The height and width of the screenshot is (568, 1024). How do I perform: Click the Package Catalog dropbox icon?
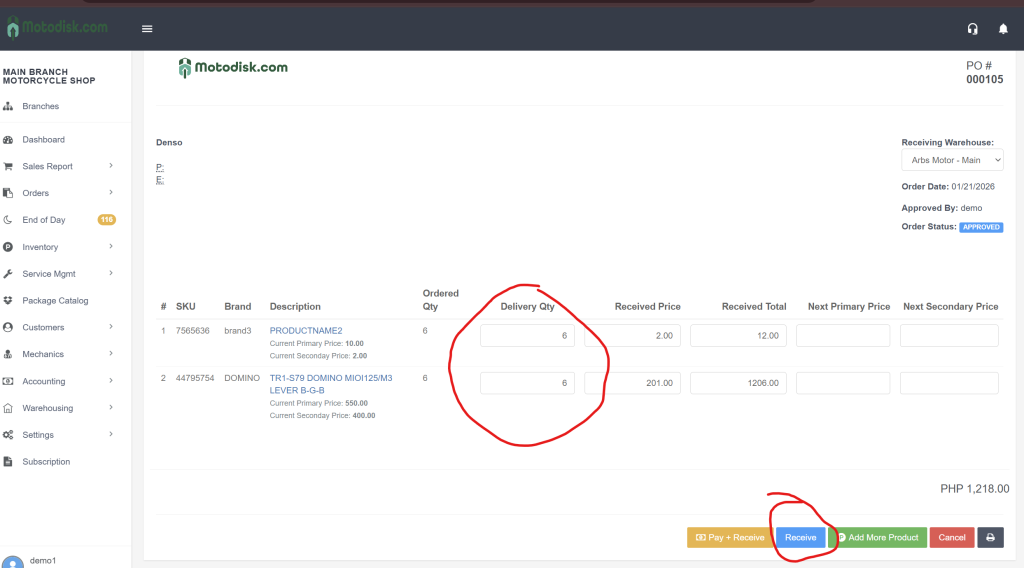8,301
